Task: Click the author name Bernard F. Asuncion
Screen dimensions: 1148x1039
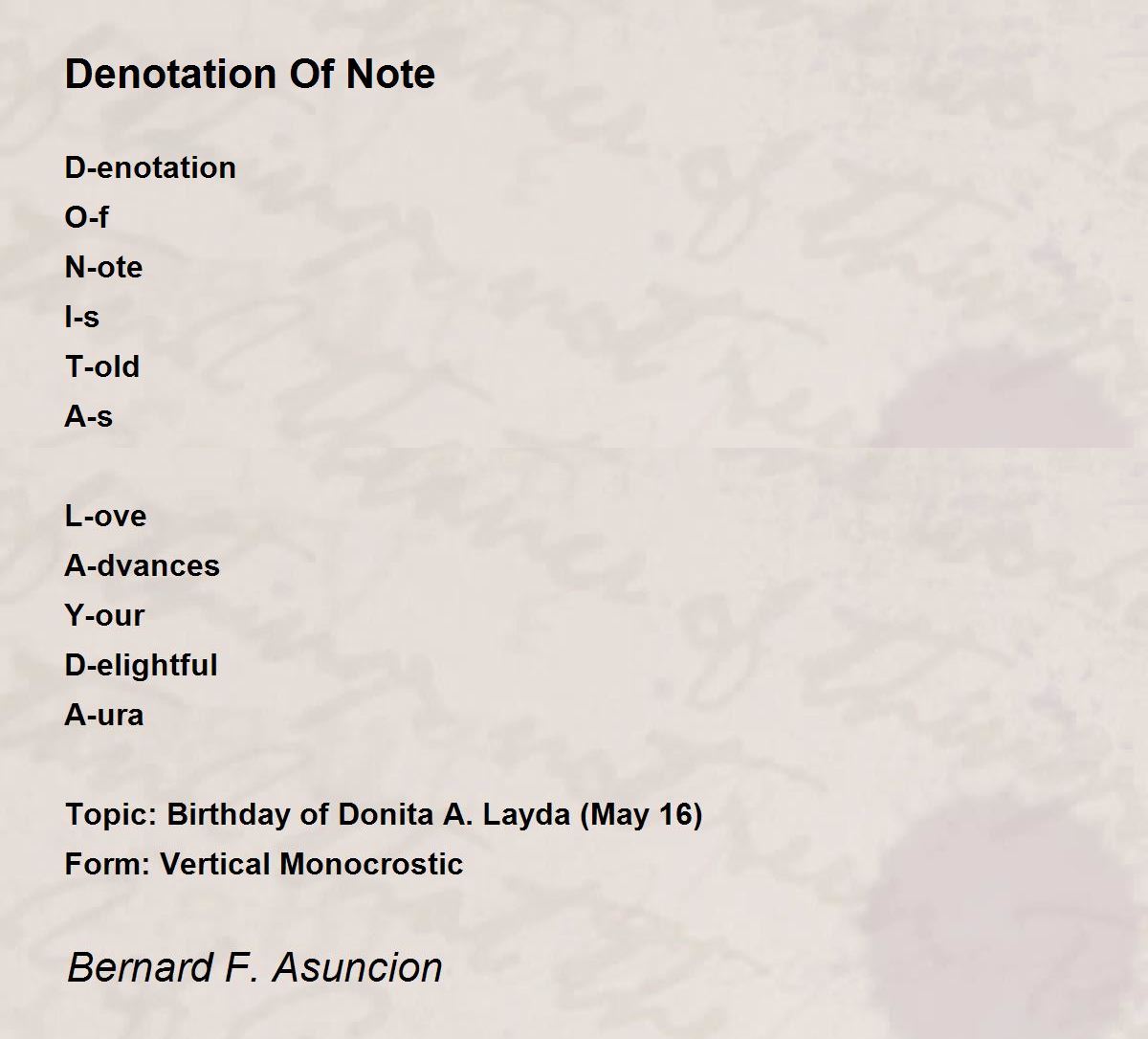Action: point(254,967)
